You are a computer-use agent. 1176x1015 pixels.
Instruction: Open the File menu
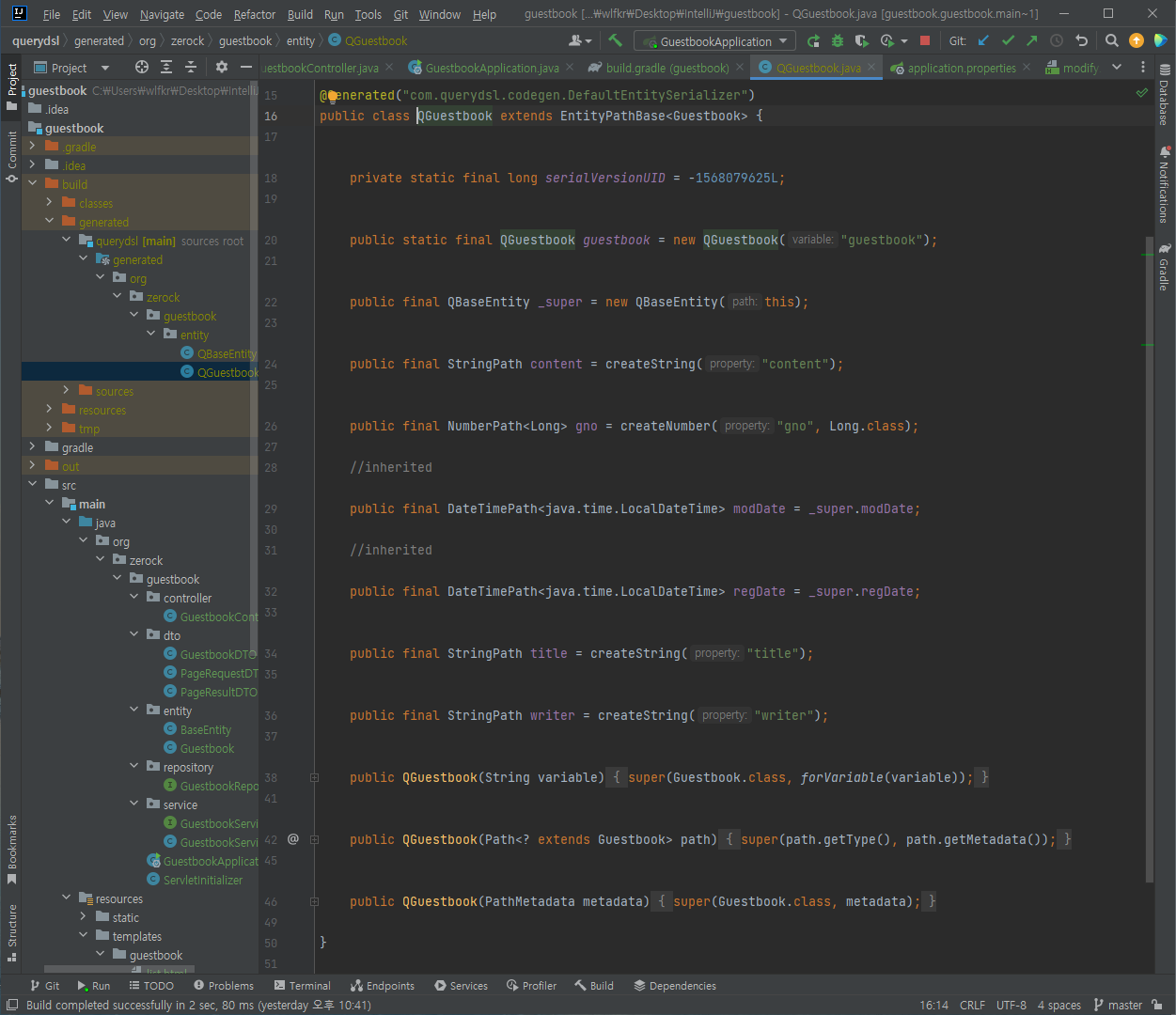(x=52, y=14)
